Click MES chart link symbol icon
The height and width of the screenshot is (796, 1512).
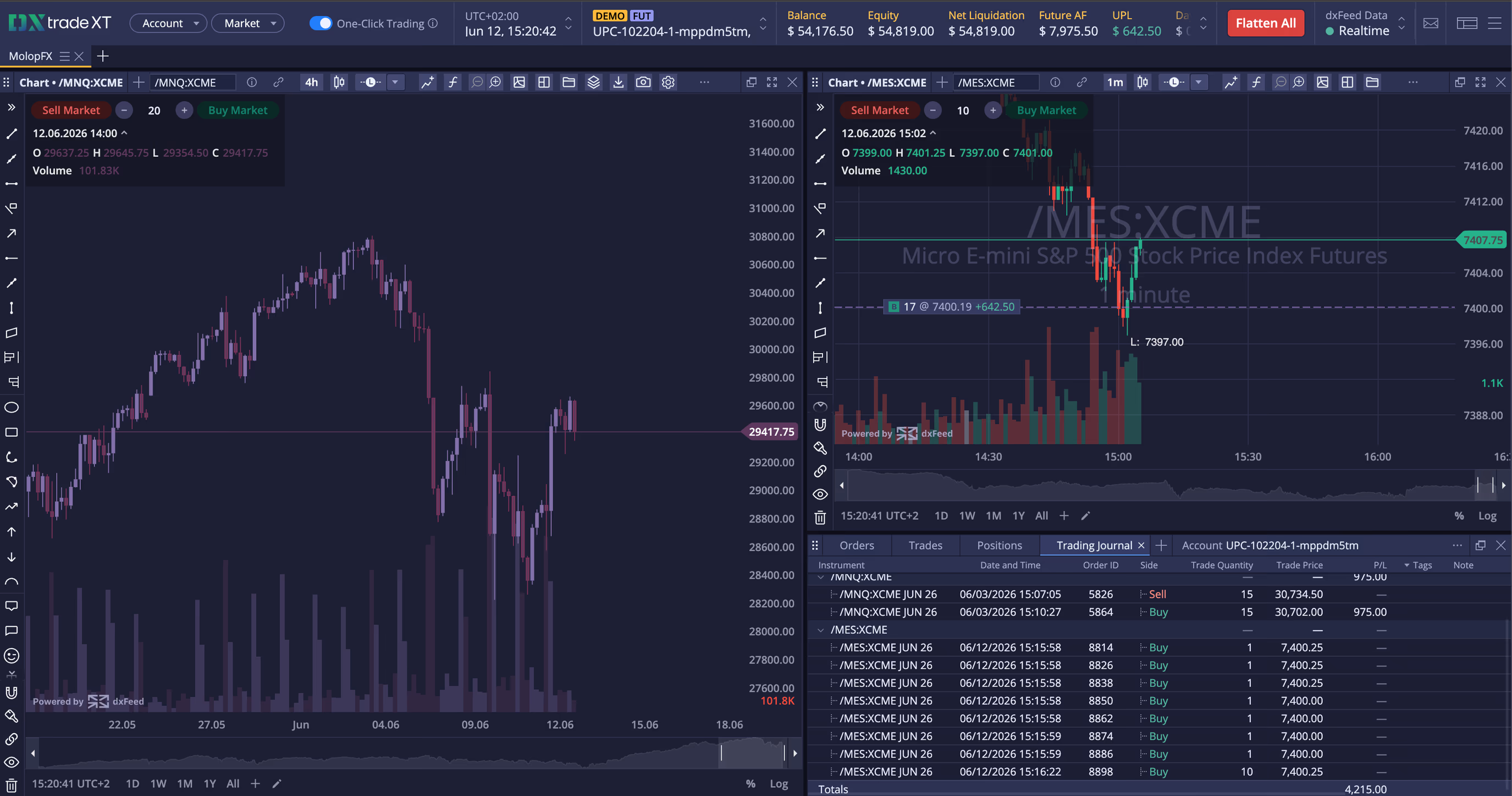click(1081, 83)
